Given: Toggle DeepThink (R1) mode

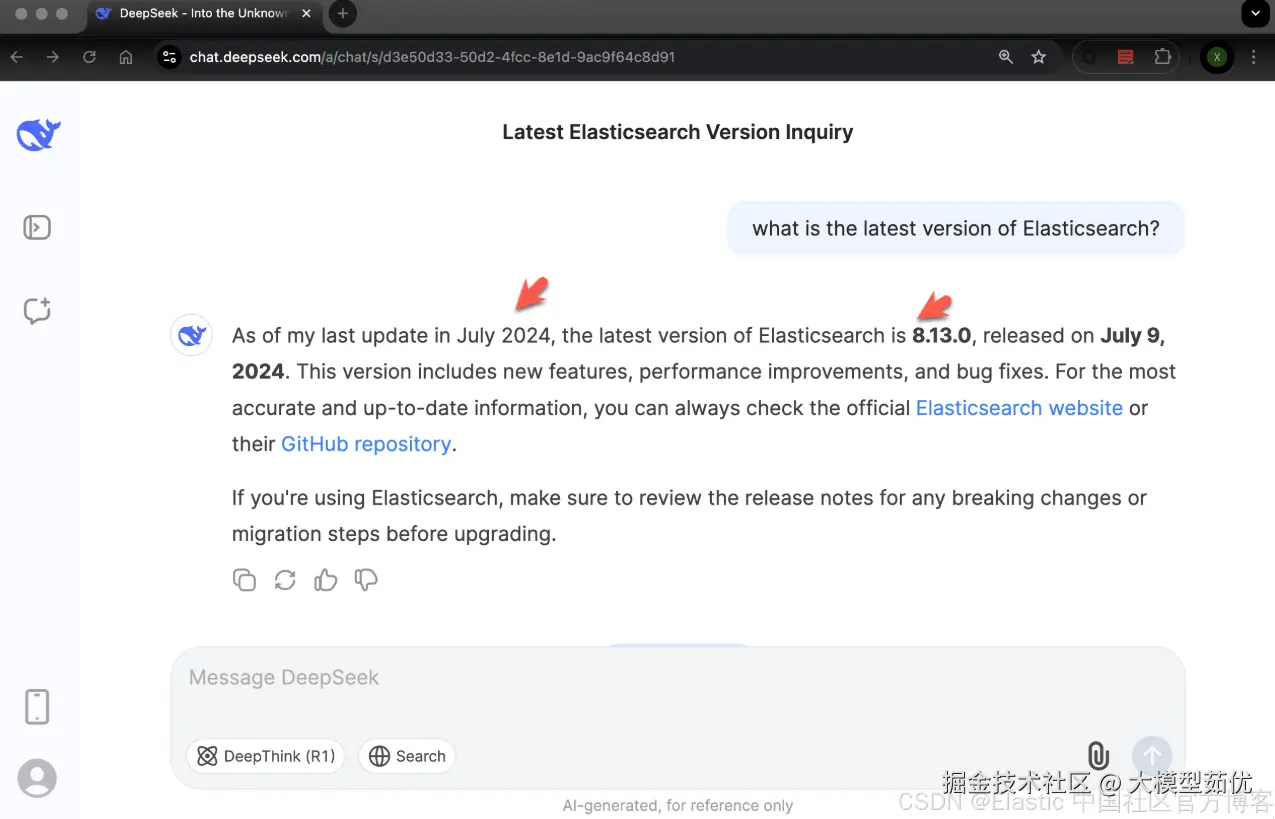Looking at the screenshot, I should [266, 756].
